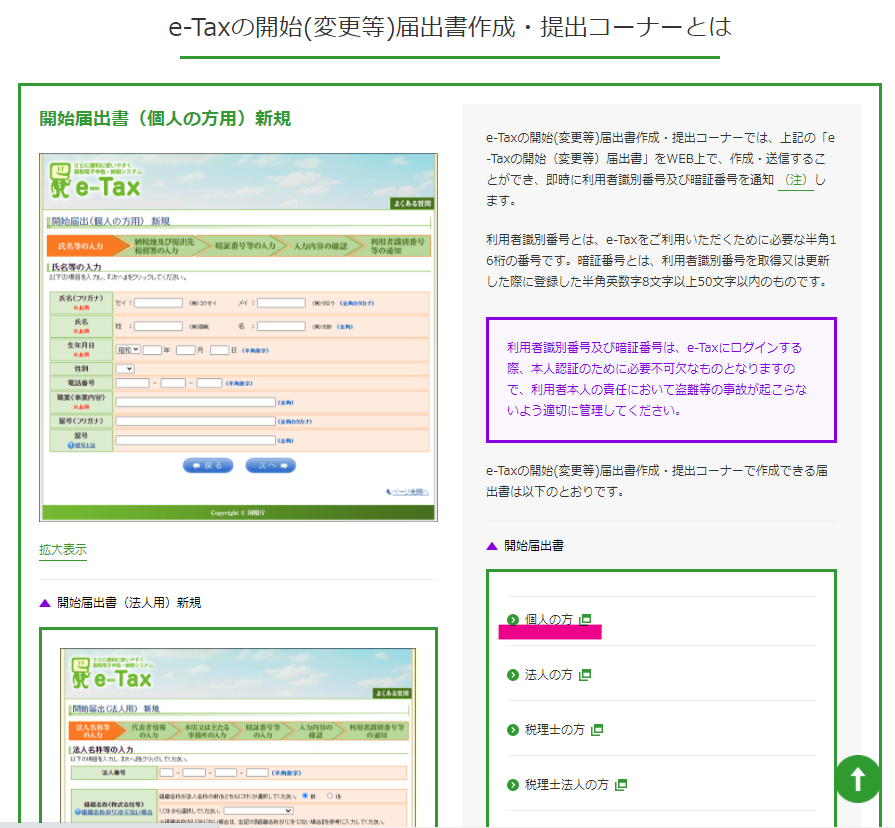Click the paragraph starting 利用者識別番号とは
Screen dimensions: 895x828
pyautogui.click(x=661, y=261)
